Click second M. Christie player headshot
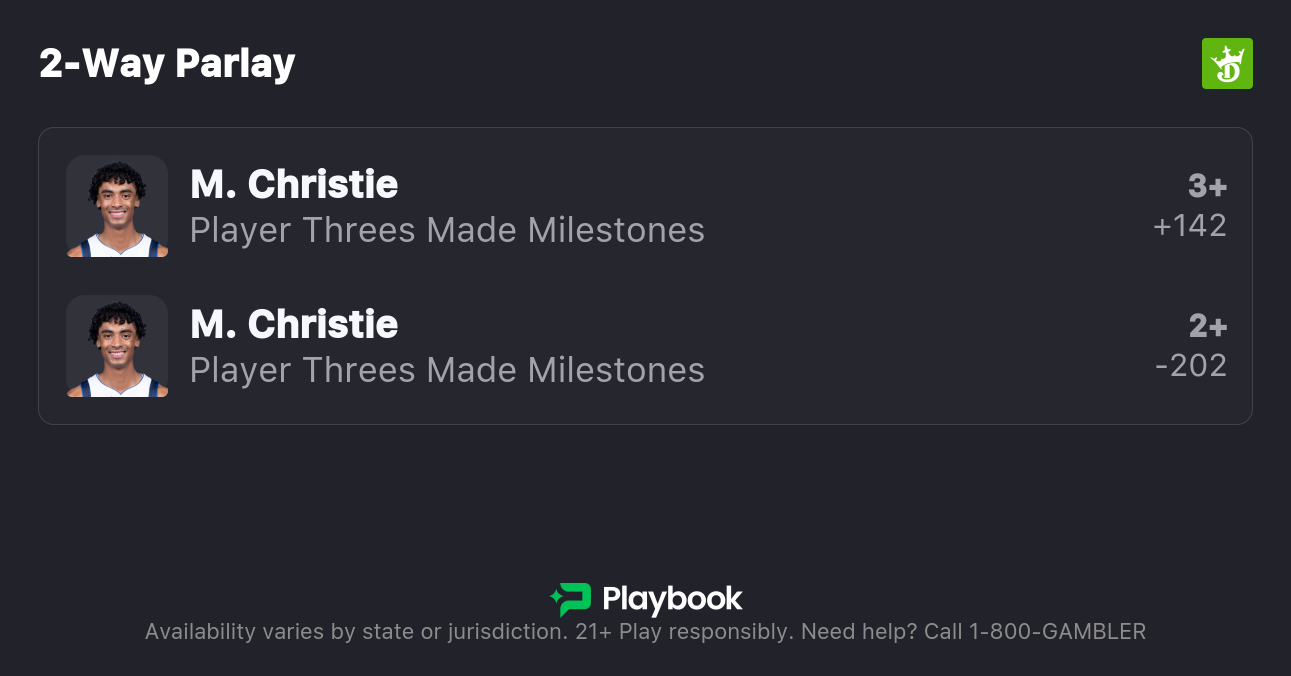This screenshot has width=1291, height=676. coord(117,346)
